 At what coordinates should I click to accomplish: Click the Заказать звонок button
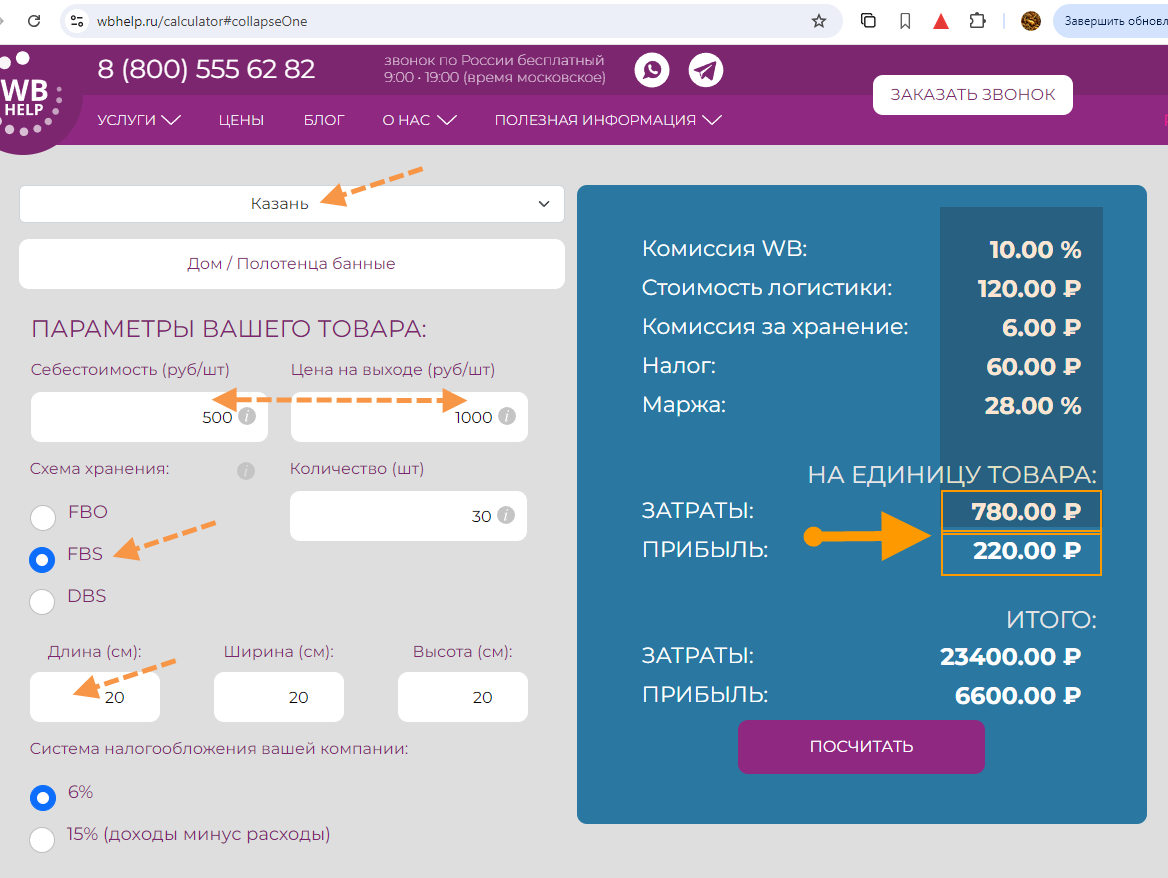(973, 95)
